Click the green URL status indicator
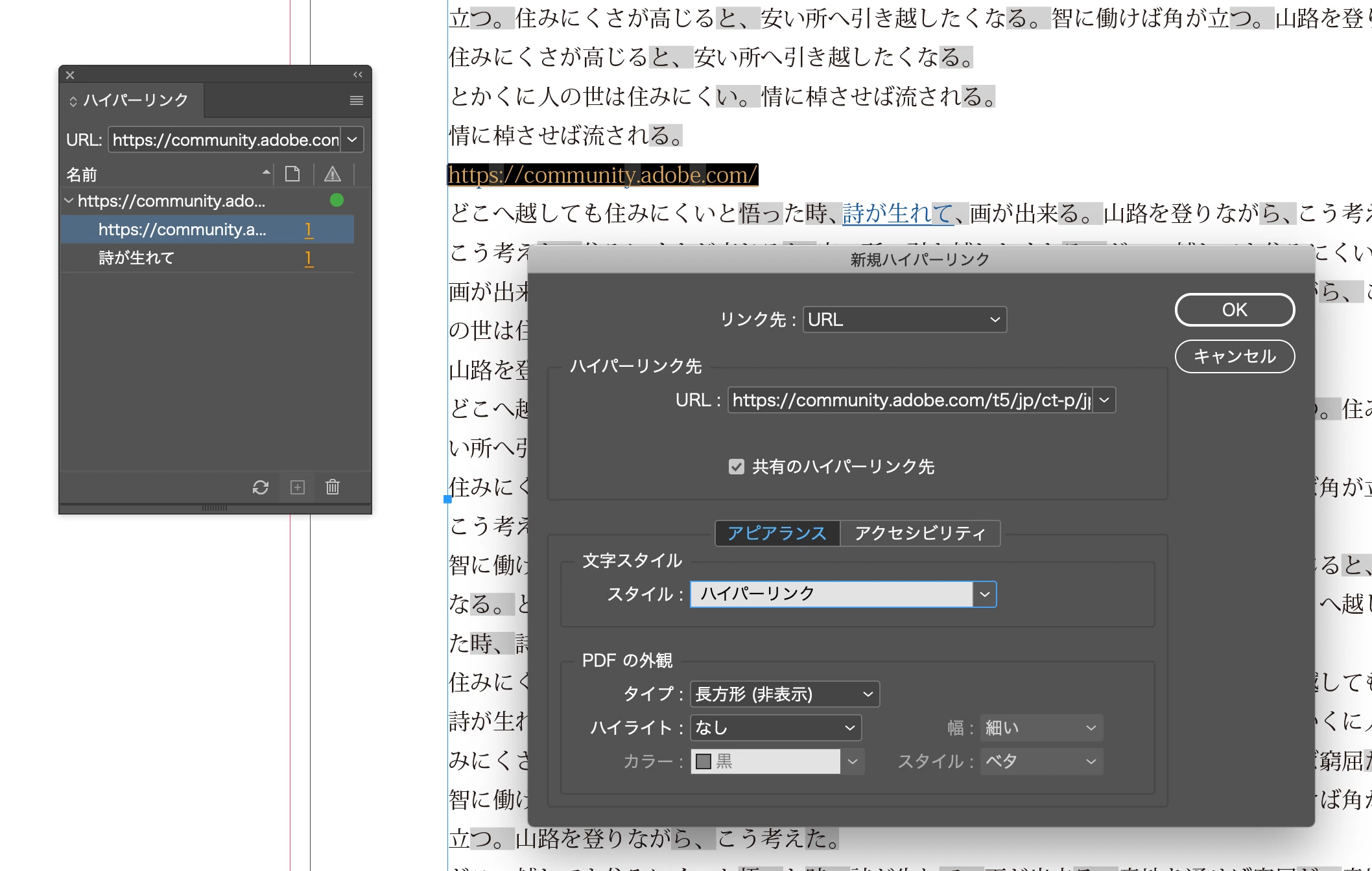Viewport: 1372px width, 871px height. (x=337, y=200)
